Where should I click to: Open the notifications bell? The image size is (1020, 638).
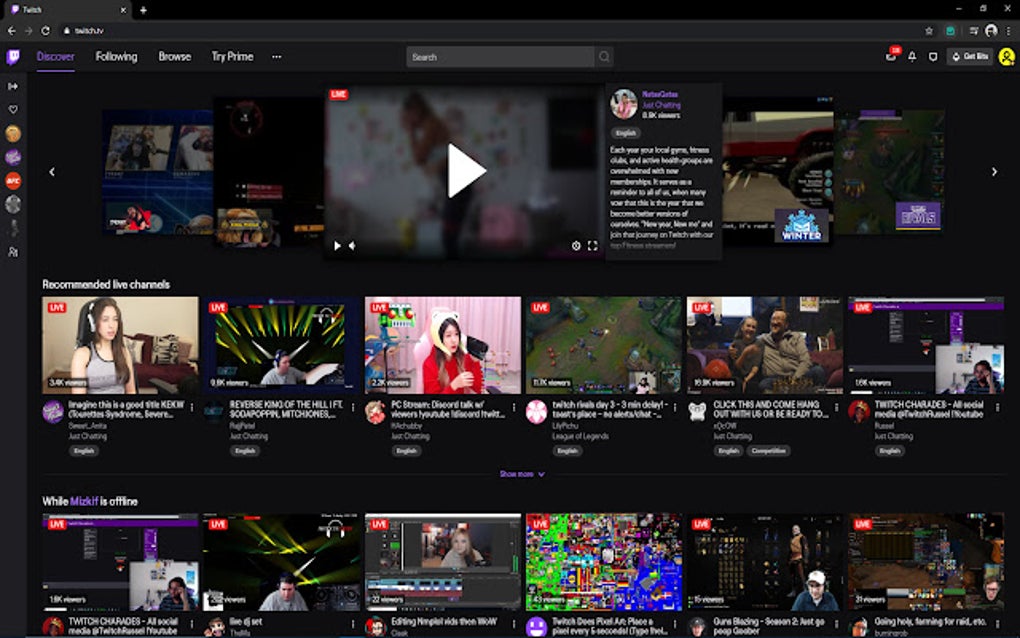[911, 57]
